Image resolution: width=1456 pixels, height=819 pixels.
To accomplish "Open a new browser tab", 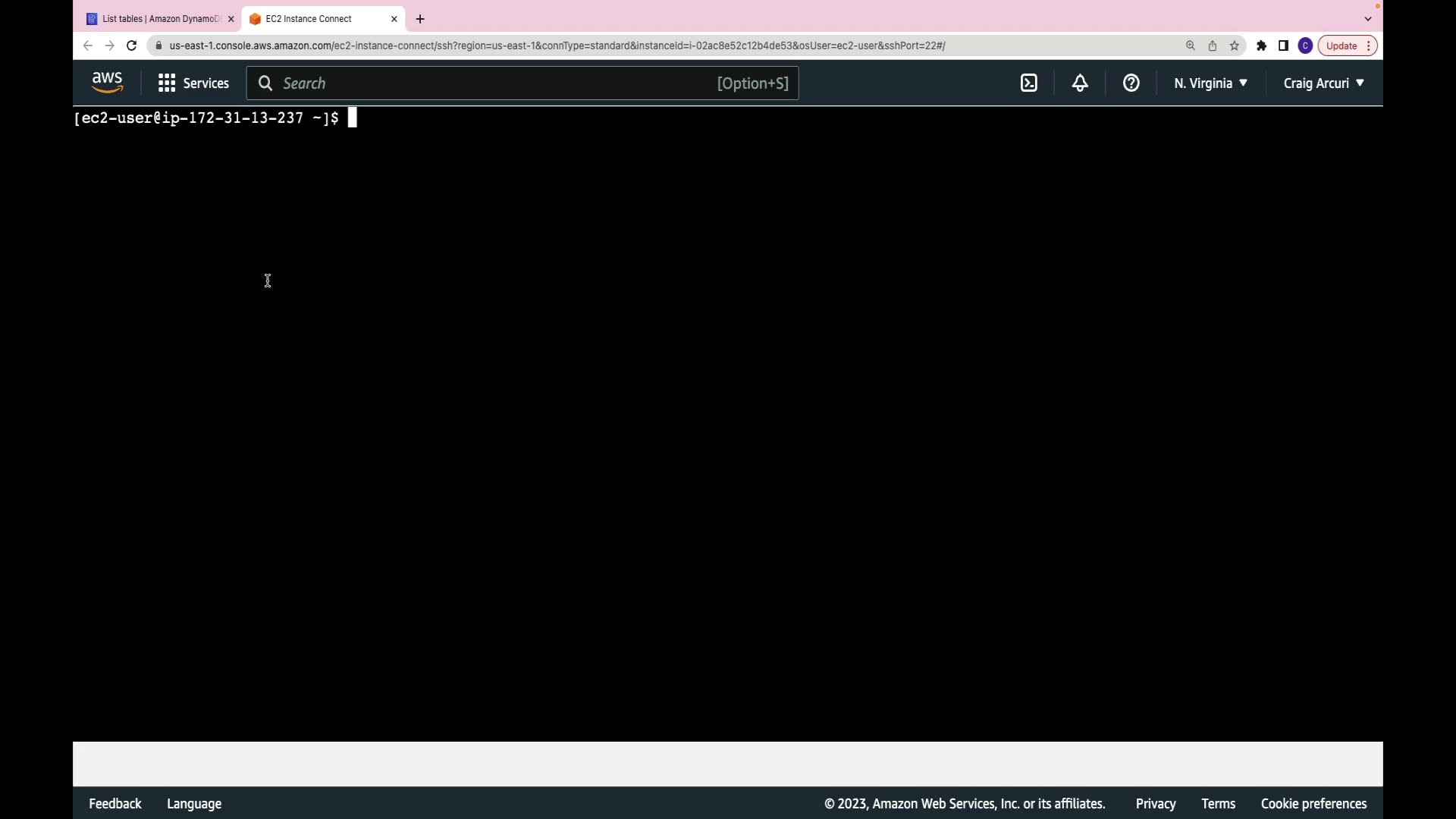I will 420,19.
